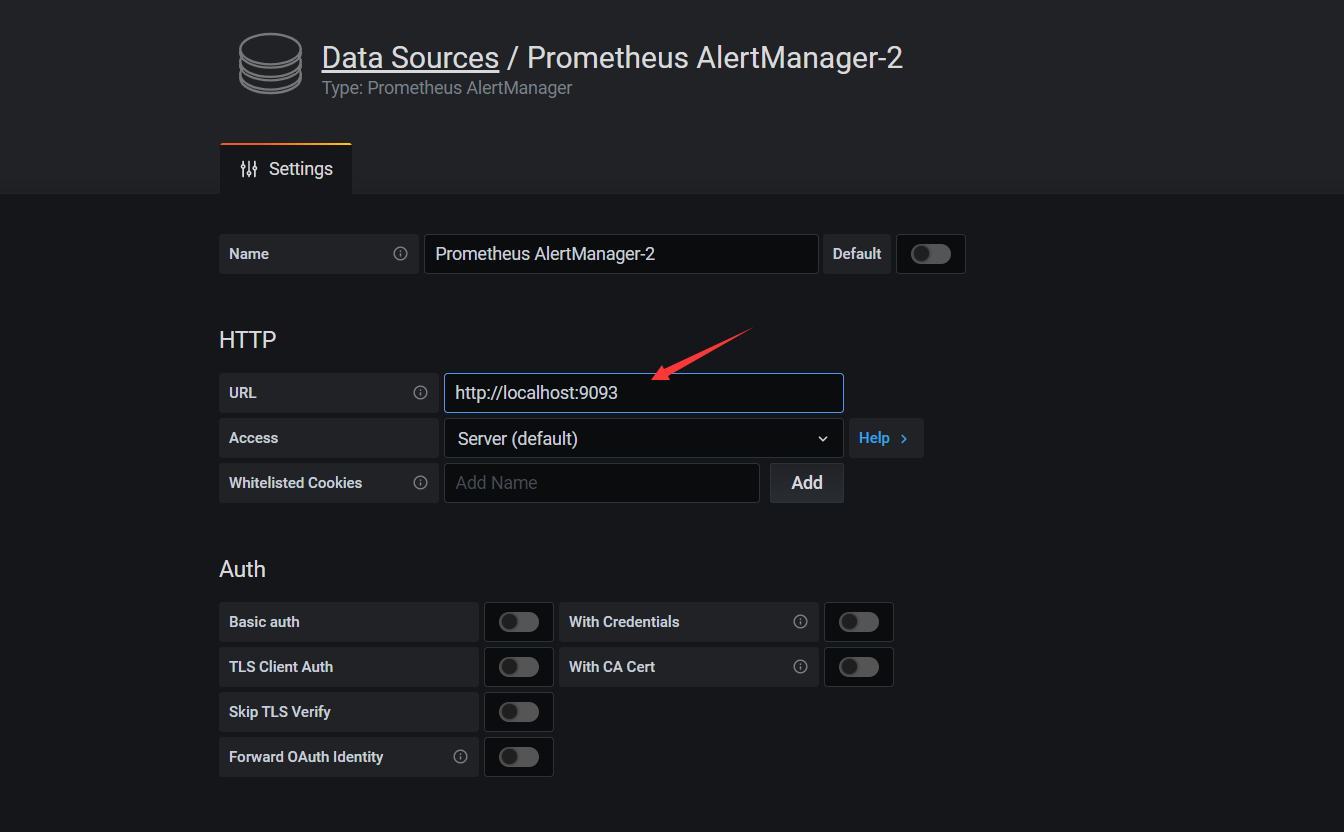
Task: Open the Data Sources breadcrumb link
Action: click(x=410, y=57)
